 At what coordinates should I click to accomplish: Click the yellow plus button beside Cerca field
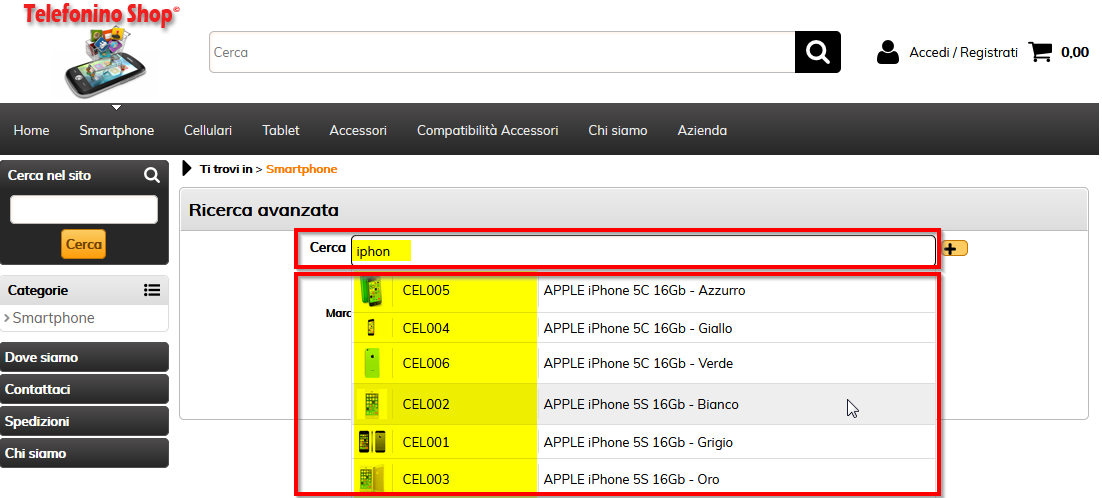tap(954, 249)
